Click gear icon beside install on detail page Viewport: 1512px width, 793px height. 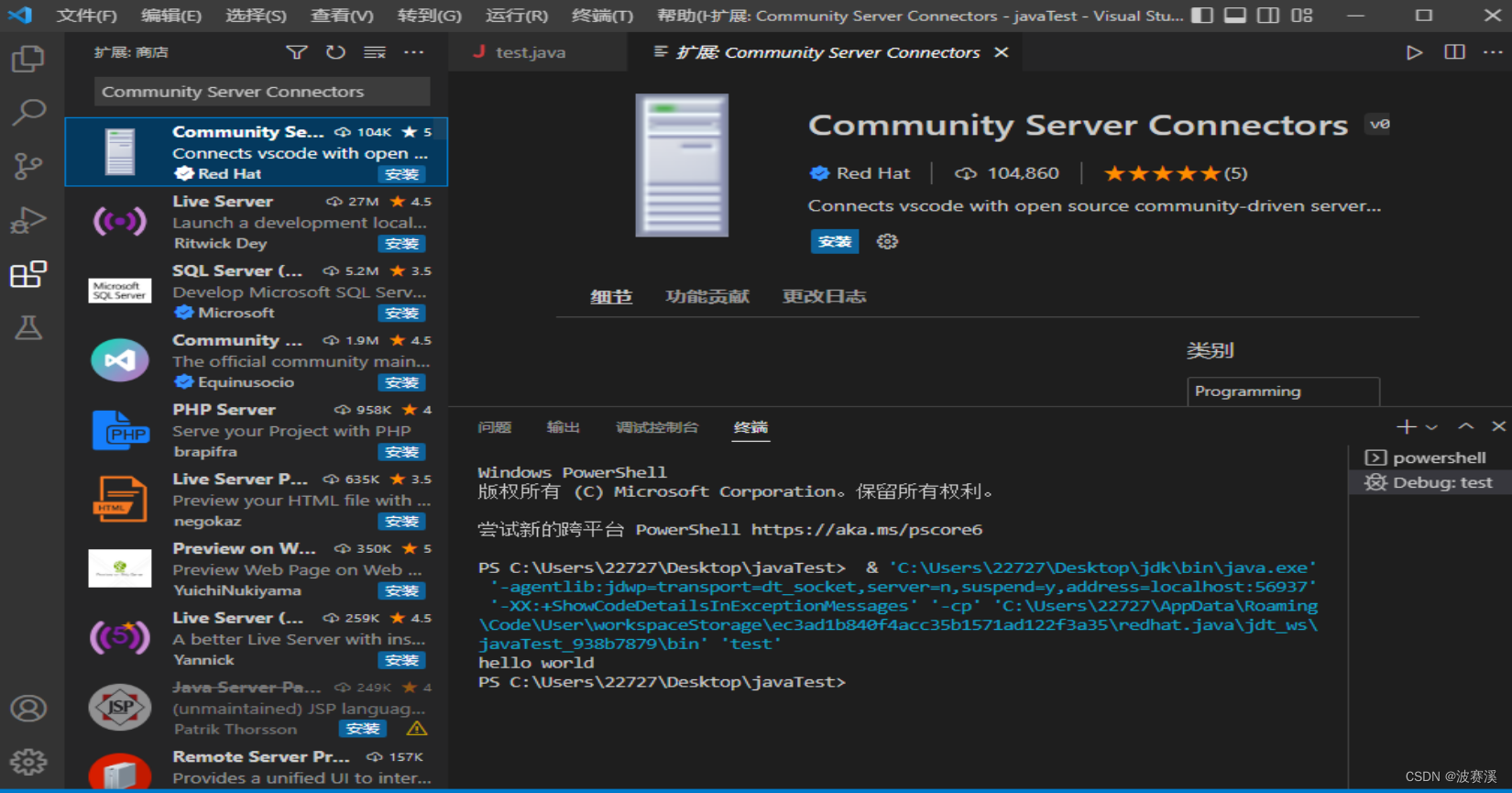point(887,241)
